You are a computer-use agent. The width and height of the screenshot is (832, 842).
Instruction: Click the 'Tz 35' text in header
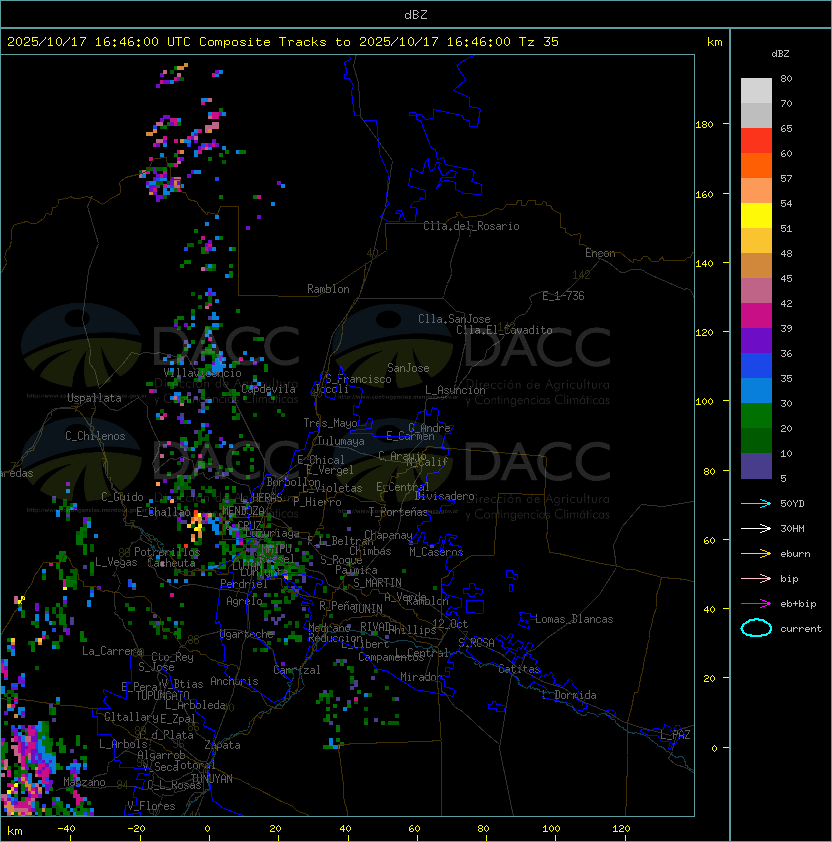[x=539, y=42]
